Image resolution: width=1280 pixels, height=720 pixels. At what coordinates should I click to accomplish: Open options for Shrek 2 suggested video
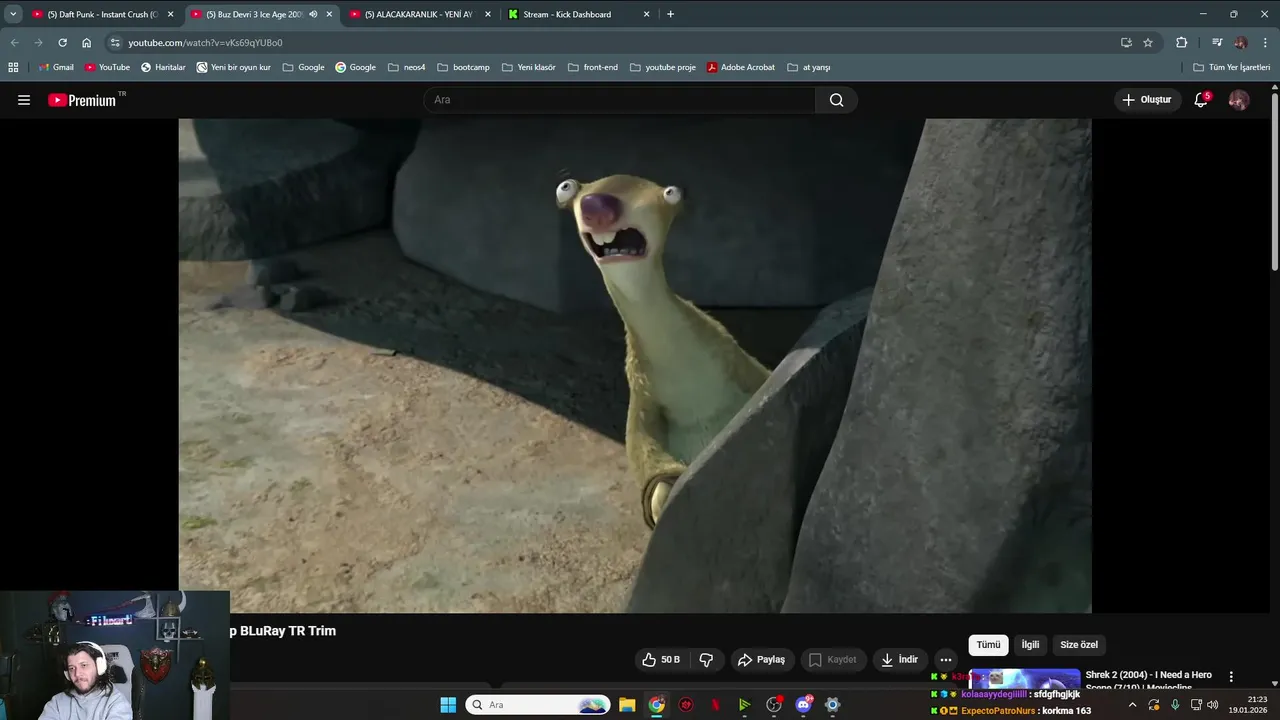[1231, 677]
